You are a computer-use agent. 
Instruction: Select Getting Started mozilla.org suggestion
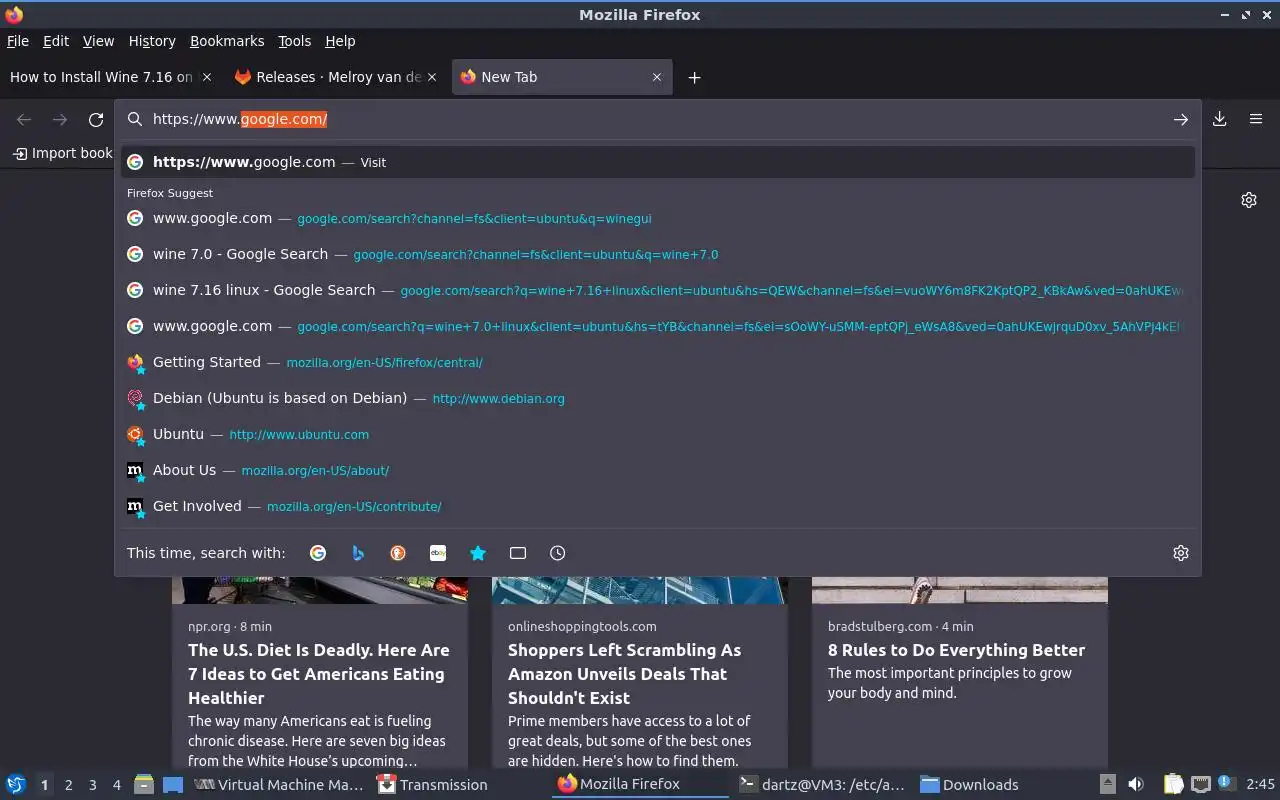point(658,362)
